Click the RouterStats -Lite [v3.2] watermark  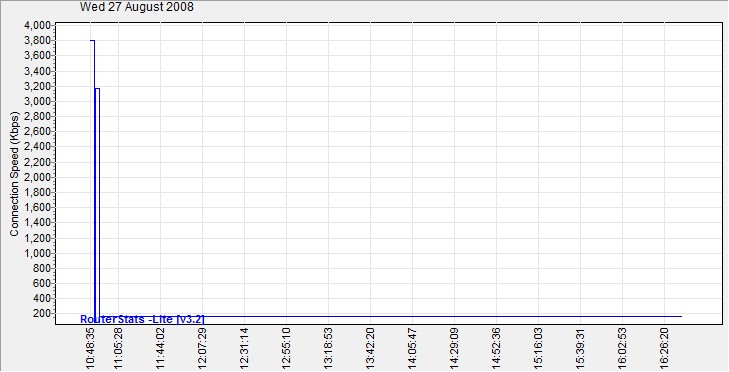[x=142, y=319]
